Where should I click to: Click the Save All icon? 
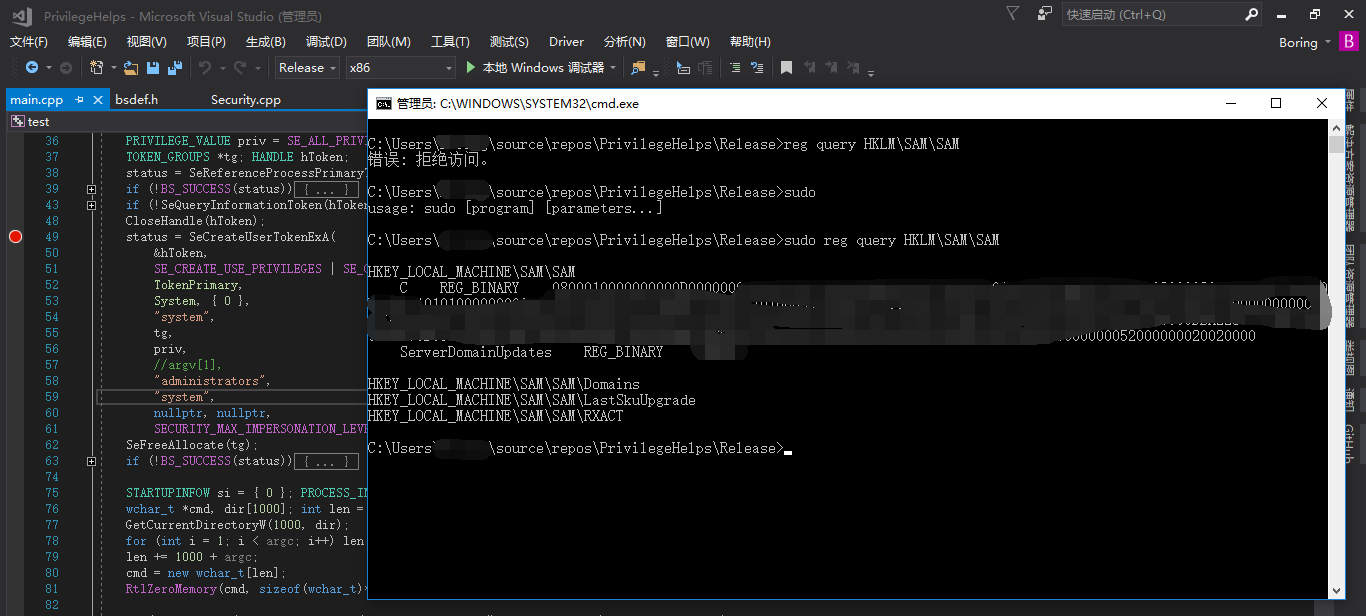point(175,68)
